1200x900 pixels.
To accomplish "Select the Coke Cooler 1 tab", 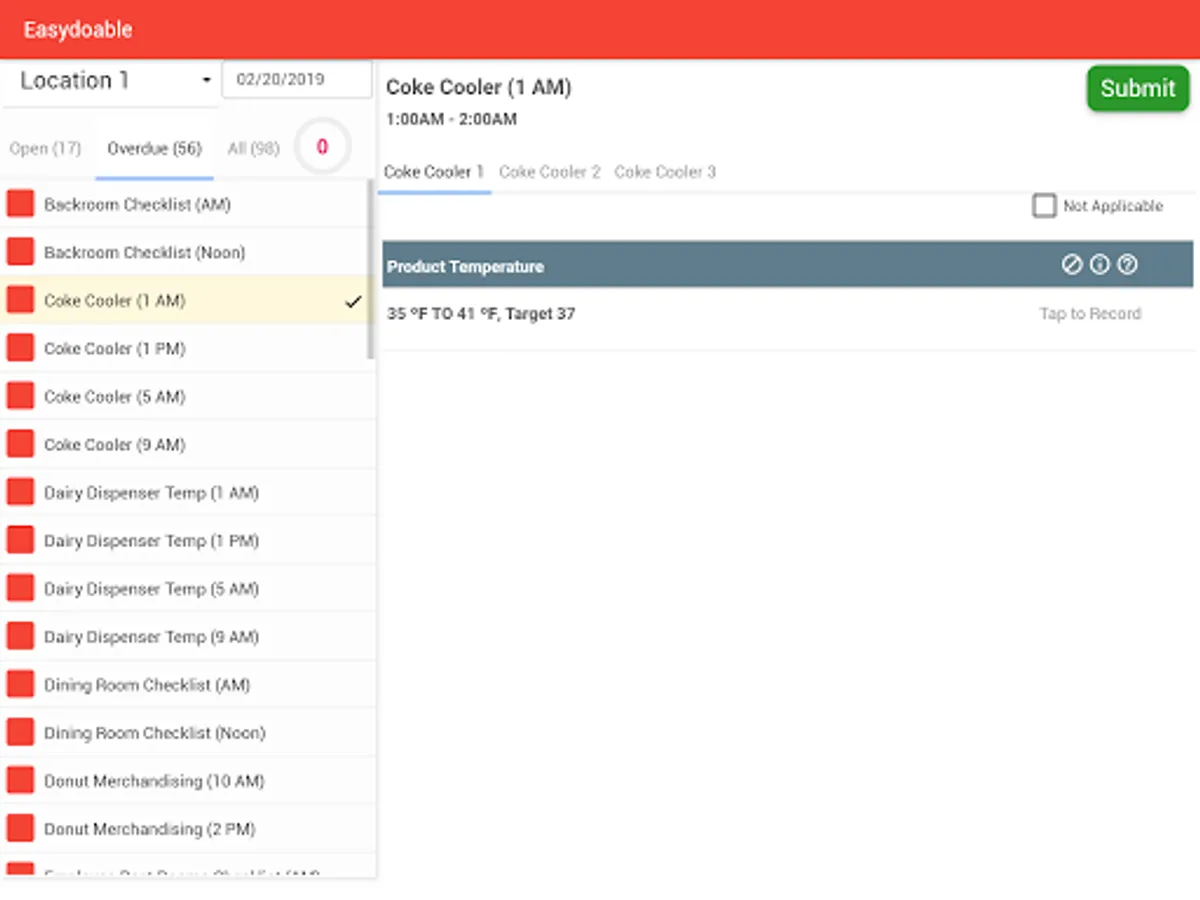I will point(434,172).
